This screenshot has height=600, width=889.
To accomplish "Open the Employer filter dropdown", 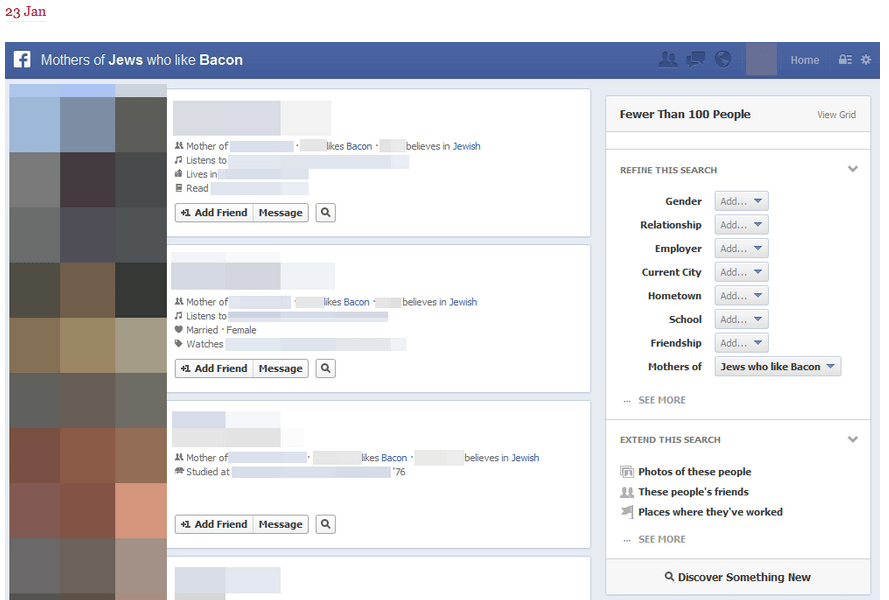I will click(742, 248).
